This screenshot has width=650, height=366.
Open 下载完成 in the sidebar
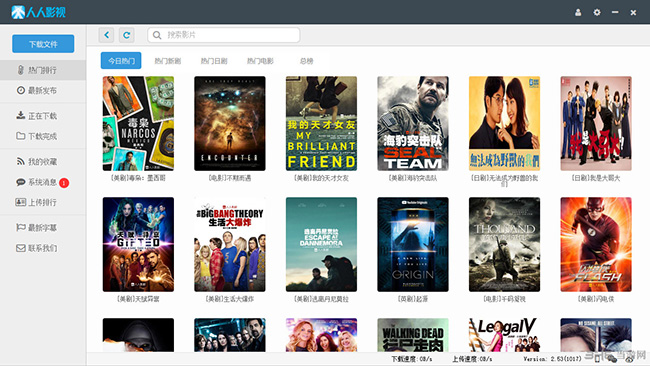point(43,136)
